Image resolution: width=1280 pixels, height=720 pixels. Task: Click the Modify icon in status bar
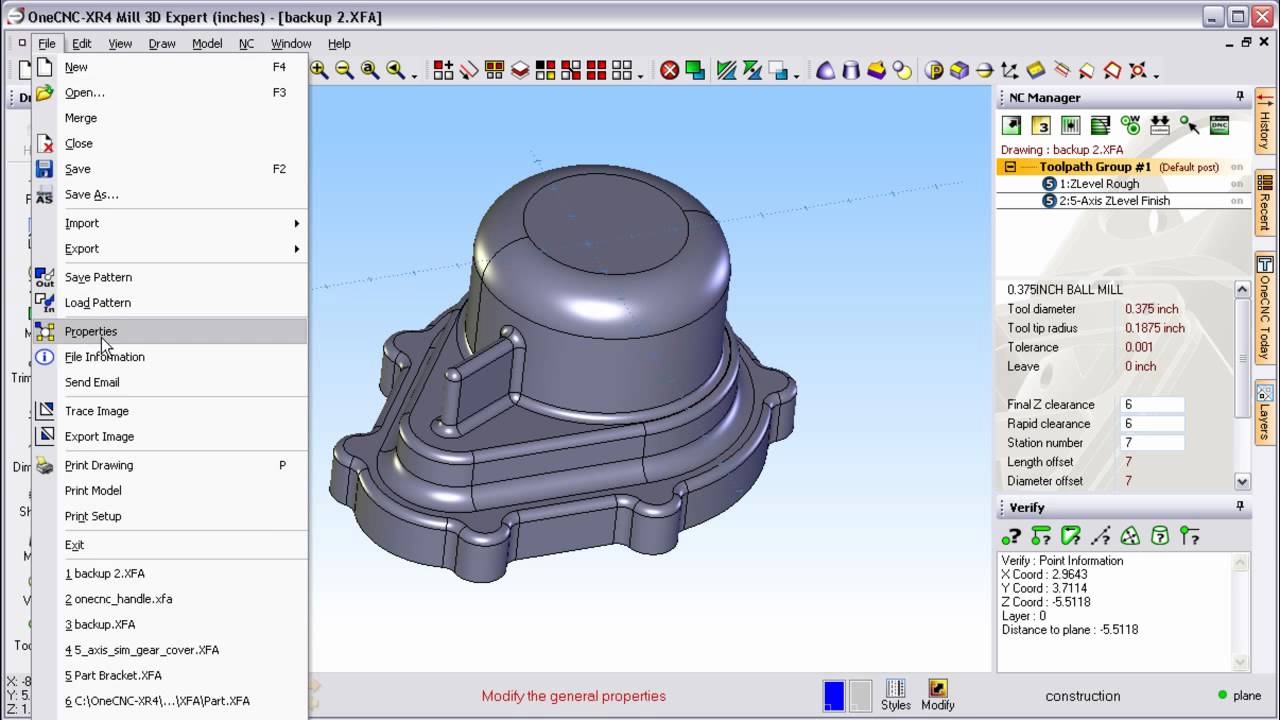point(937,695)
